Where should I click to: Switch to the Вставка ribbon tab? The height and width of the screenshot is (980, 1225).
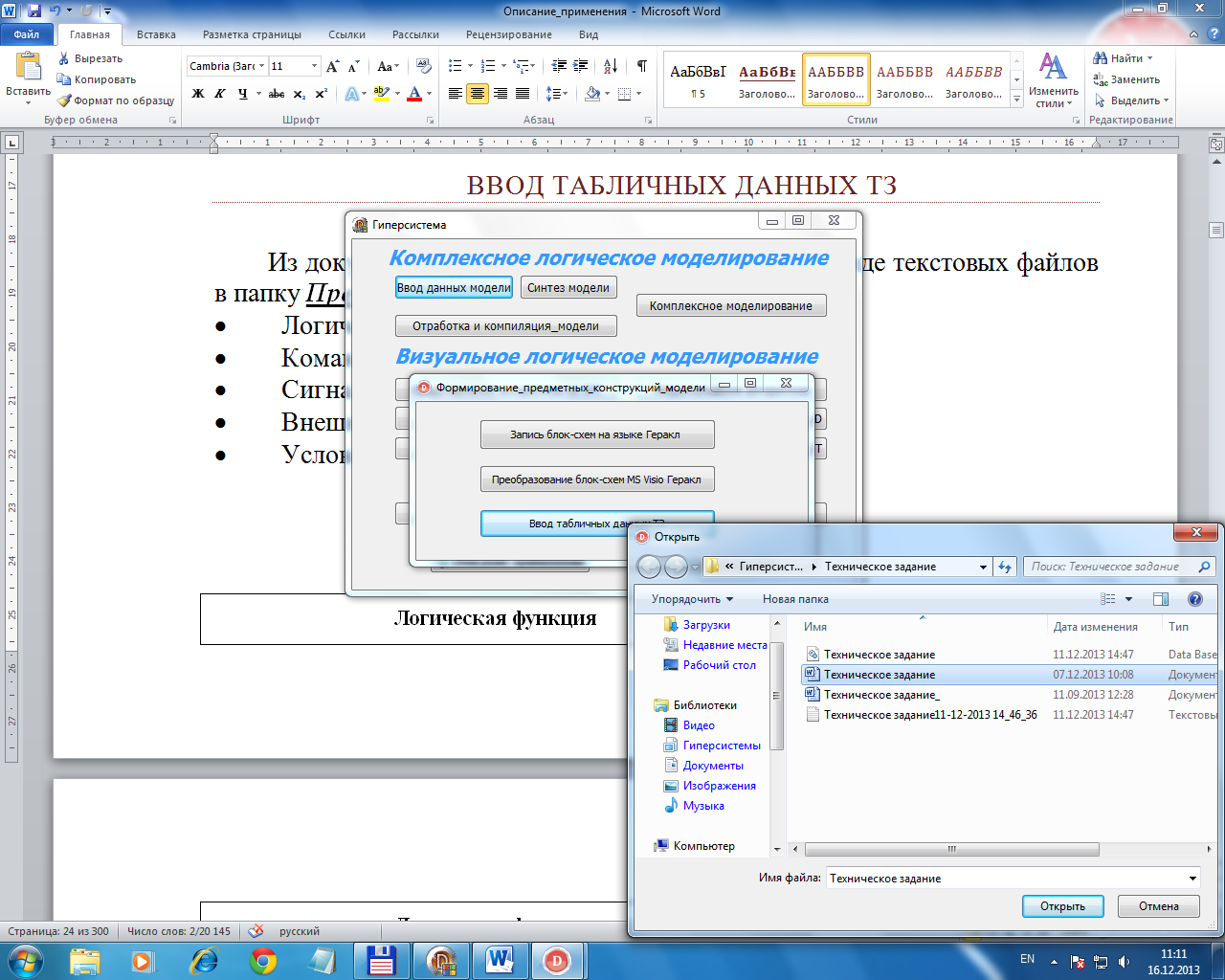coord(156,34)
